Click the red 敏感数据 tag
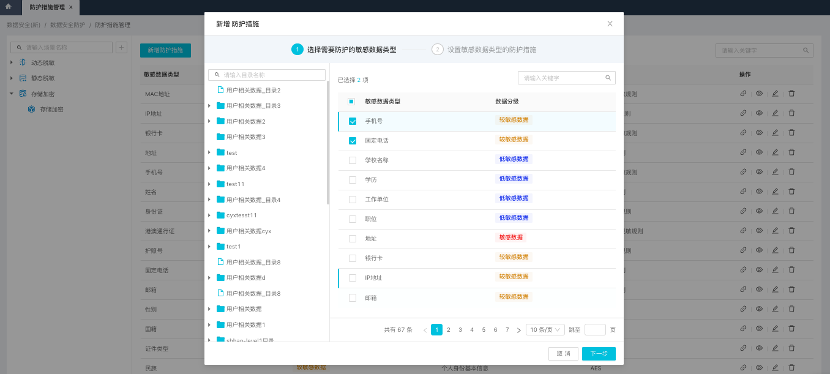Screen dimensions: 830x374 (x=511, y=238)
